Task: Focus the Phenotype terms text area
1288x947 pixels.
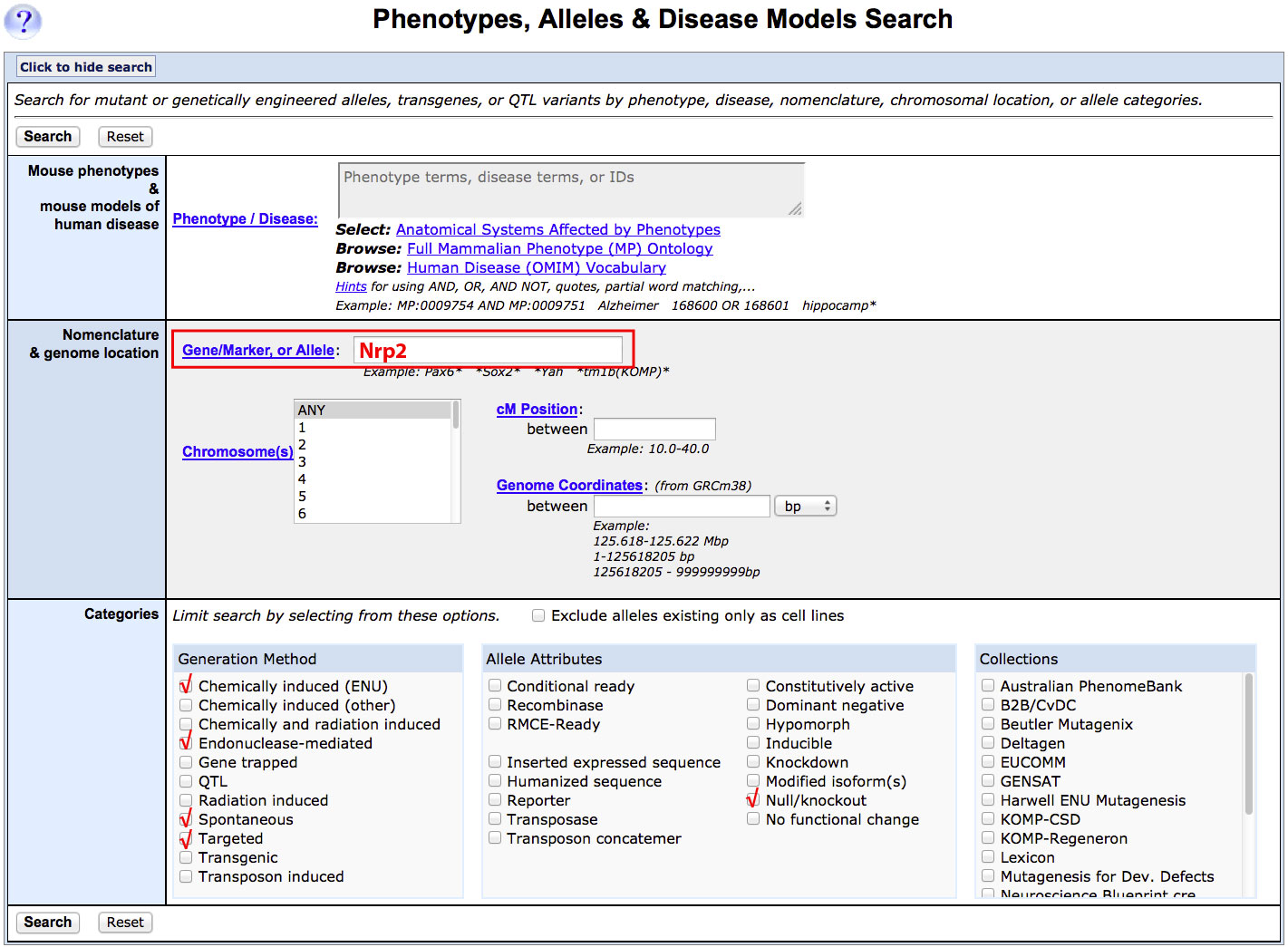Action: coord(571,190)
